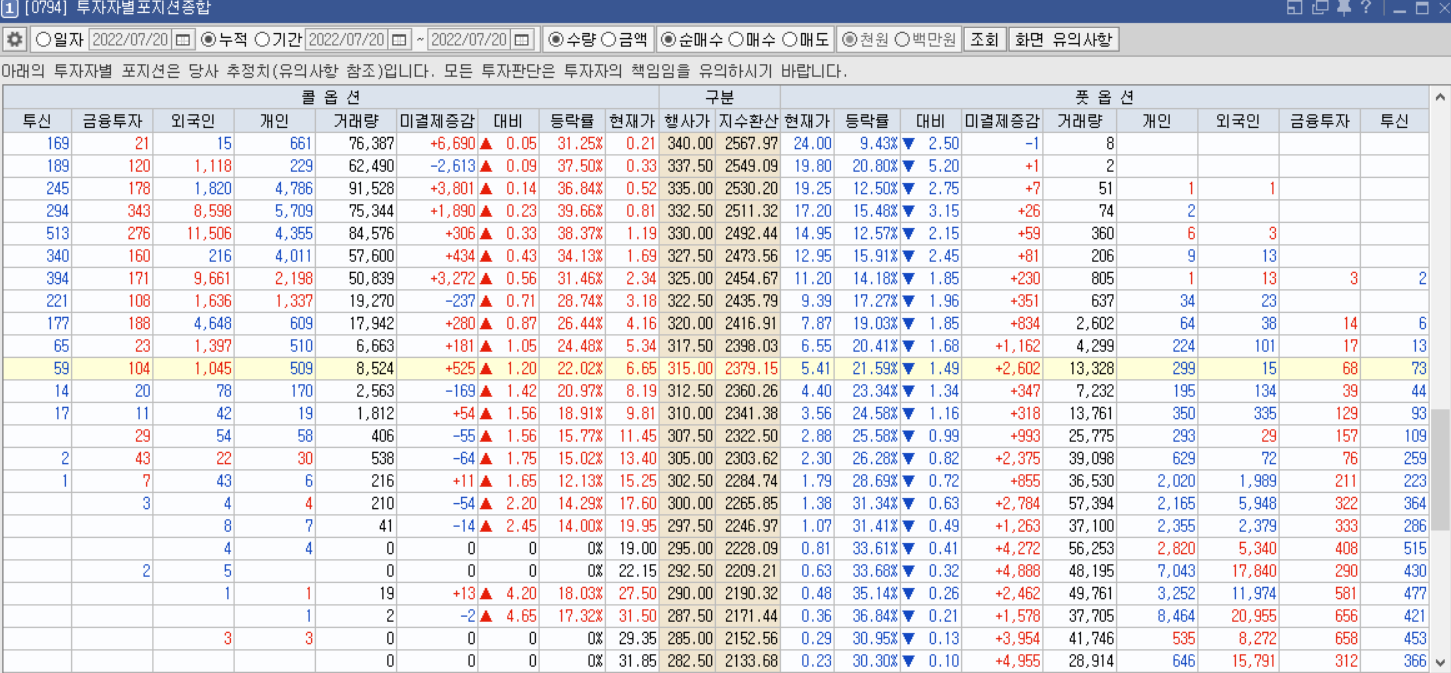
Task: Select strike price 282.50 cell
Action: coord(686,661)
